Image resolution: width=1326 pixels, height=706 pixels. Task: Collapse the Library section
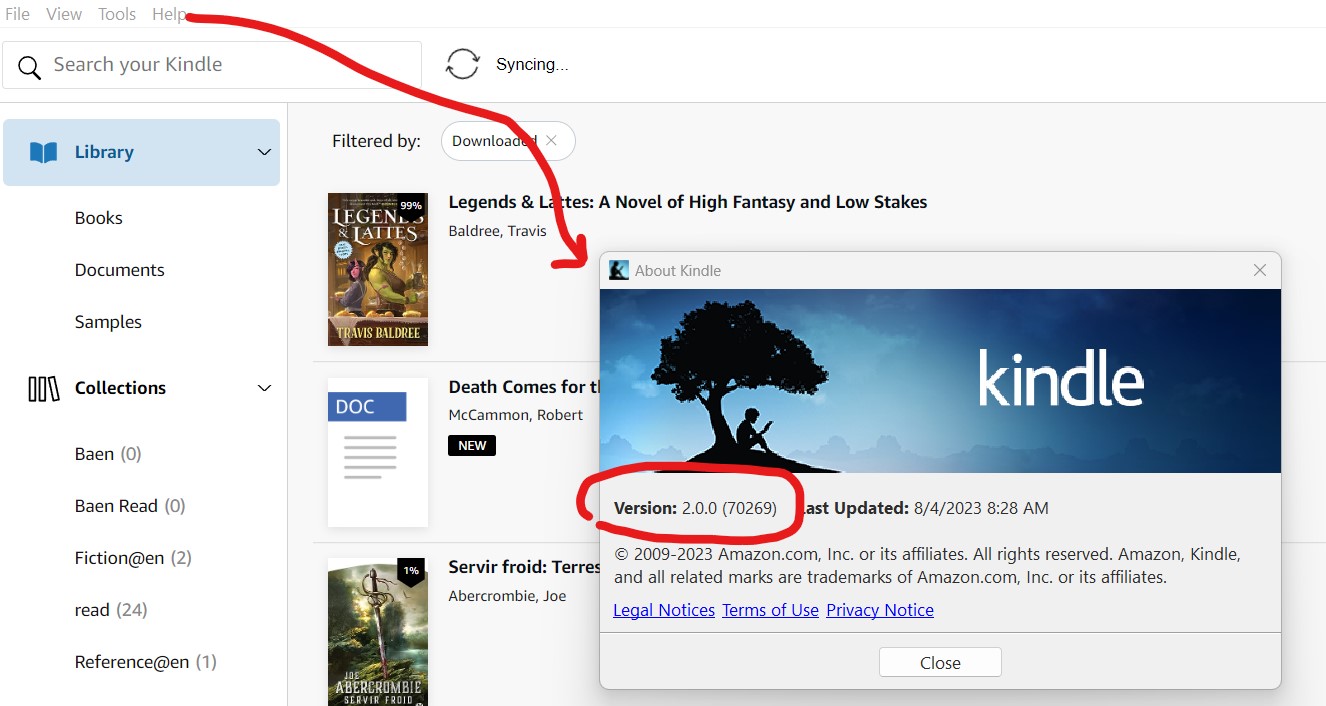pyautogui.click(x=263, y=152)
